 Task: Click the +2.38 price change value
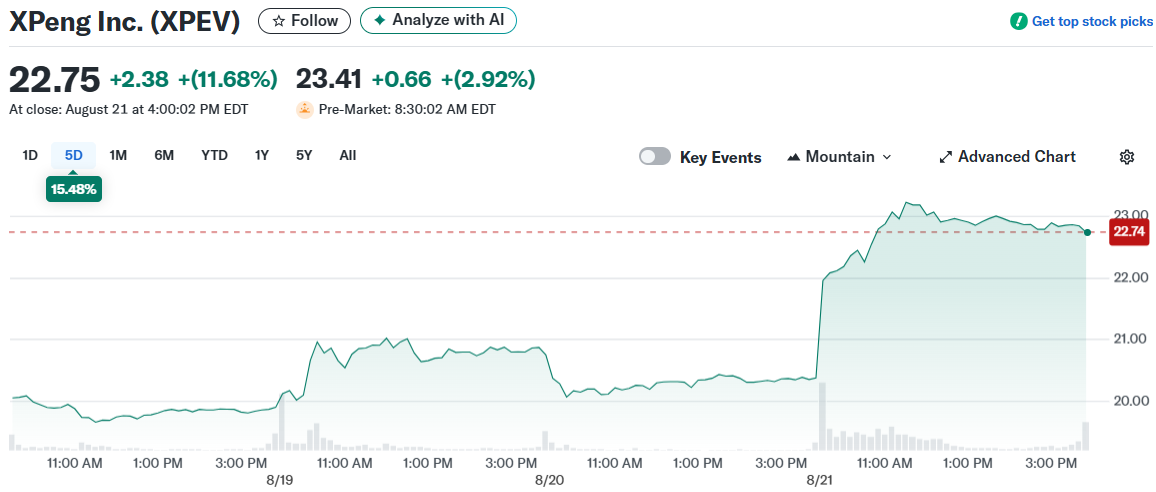[x=139, y=79]
